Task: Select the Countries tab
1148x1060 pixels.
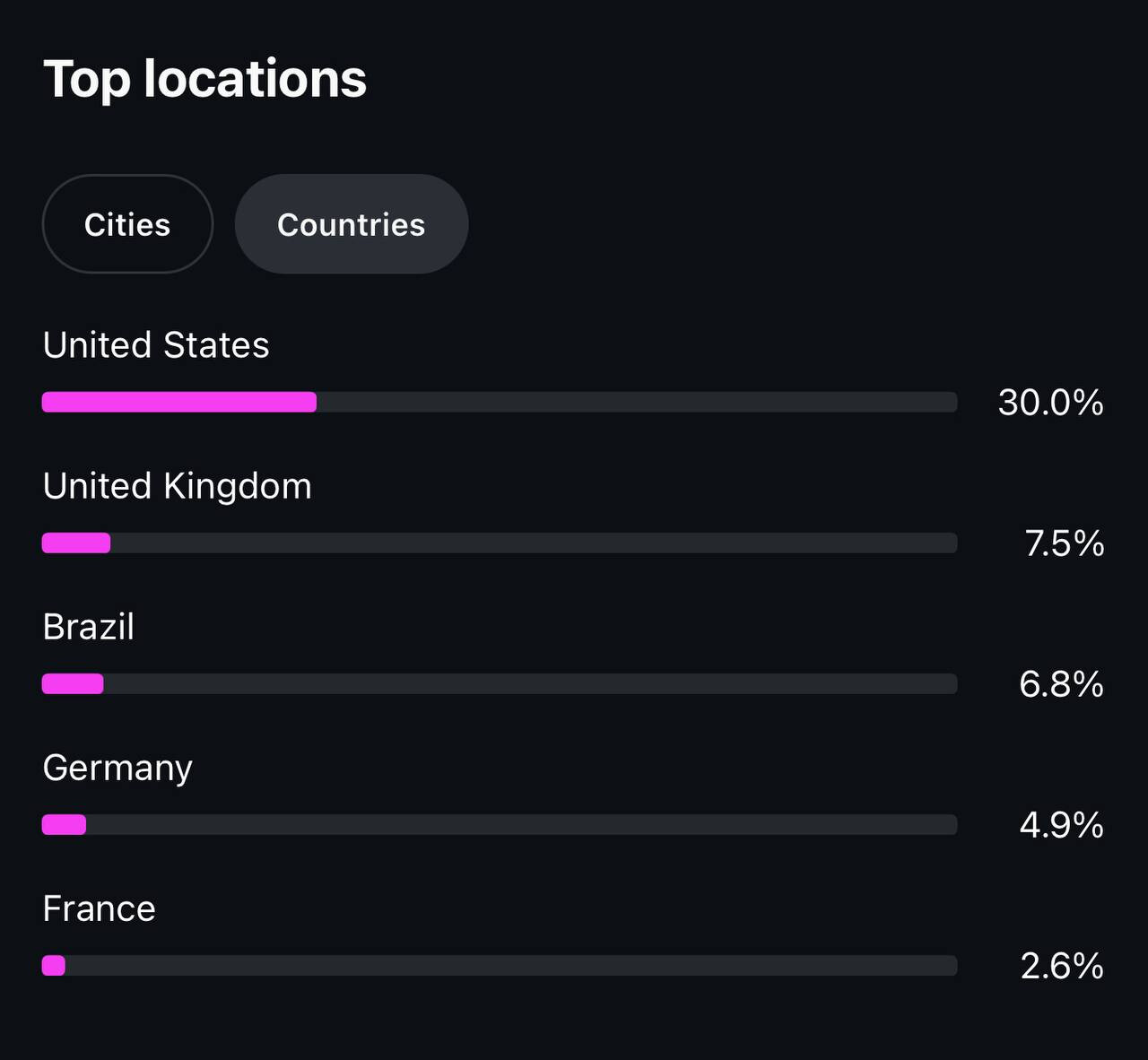Action: tap(352, 224)
